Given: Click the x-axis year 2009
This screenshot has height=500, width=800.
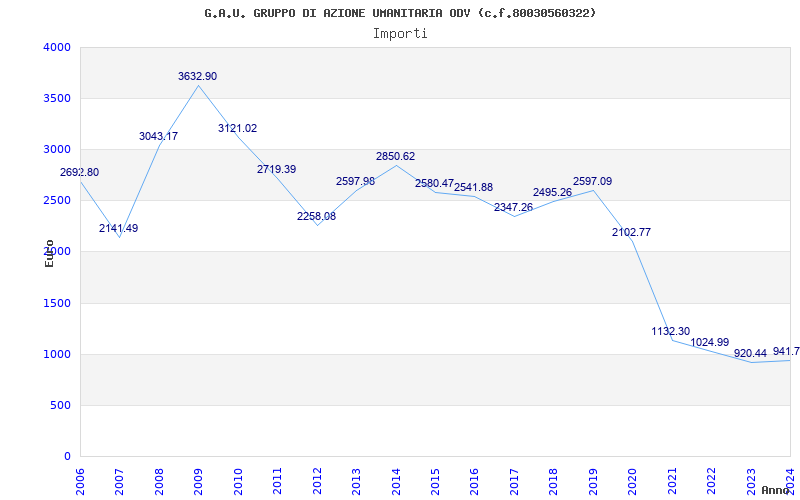Looking at the screenshot, I should (x=198, y=481).
